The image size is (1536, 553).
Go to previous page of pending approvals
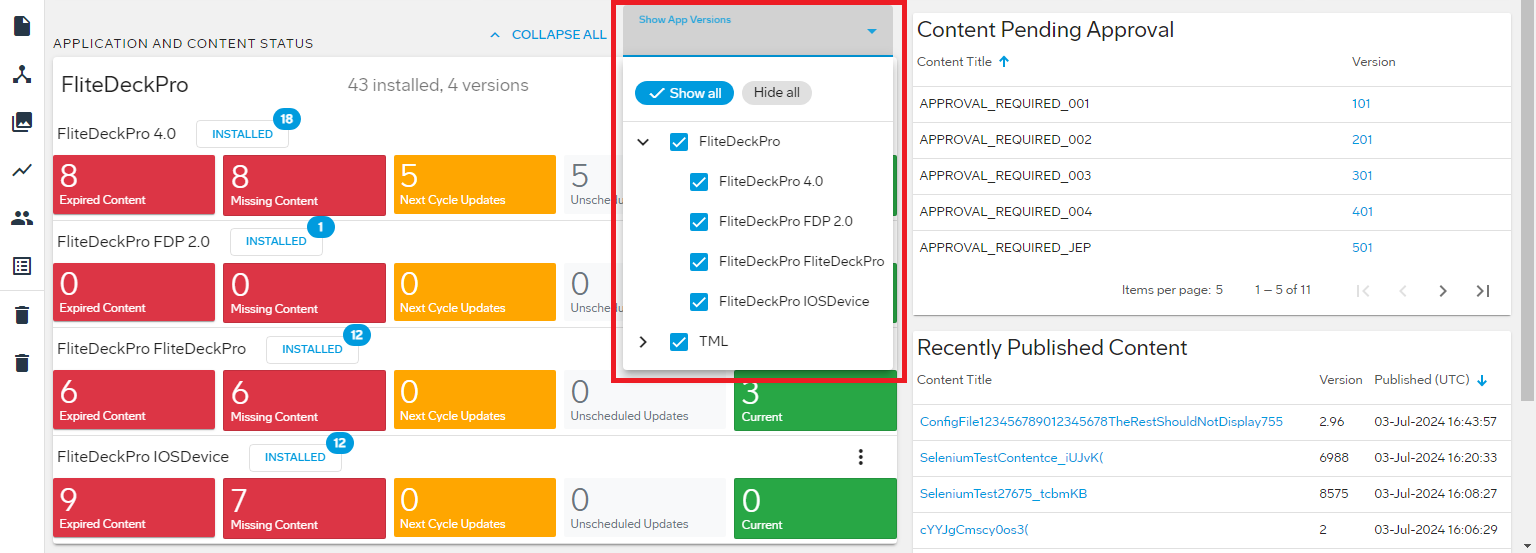click(x=1403, y=291)
